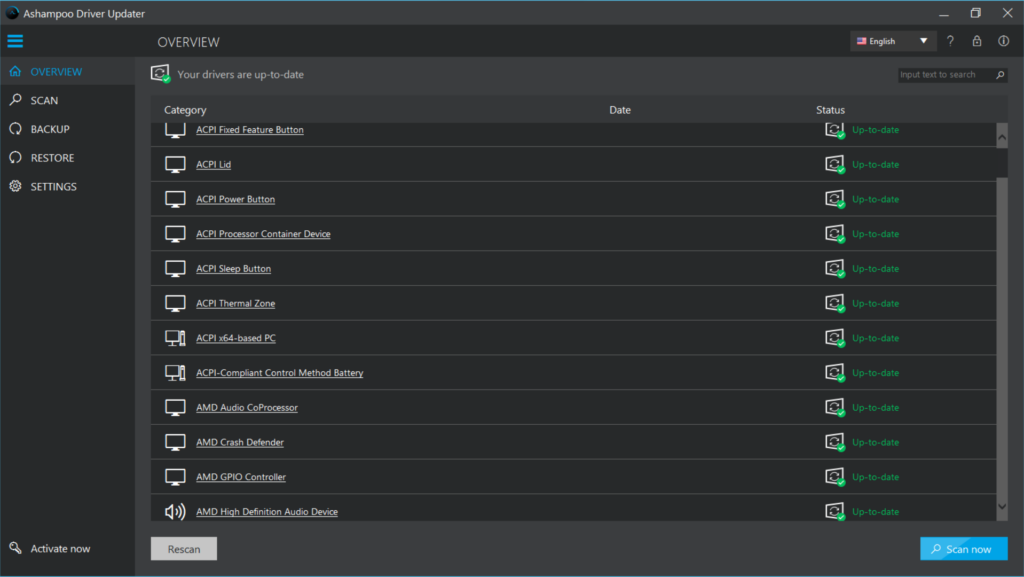Click the Status column header
Viewport: 1024px width, 577px height.
(x=830, y=110)
